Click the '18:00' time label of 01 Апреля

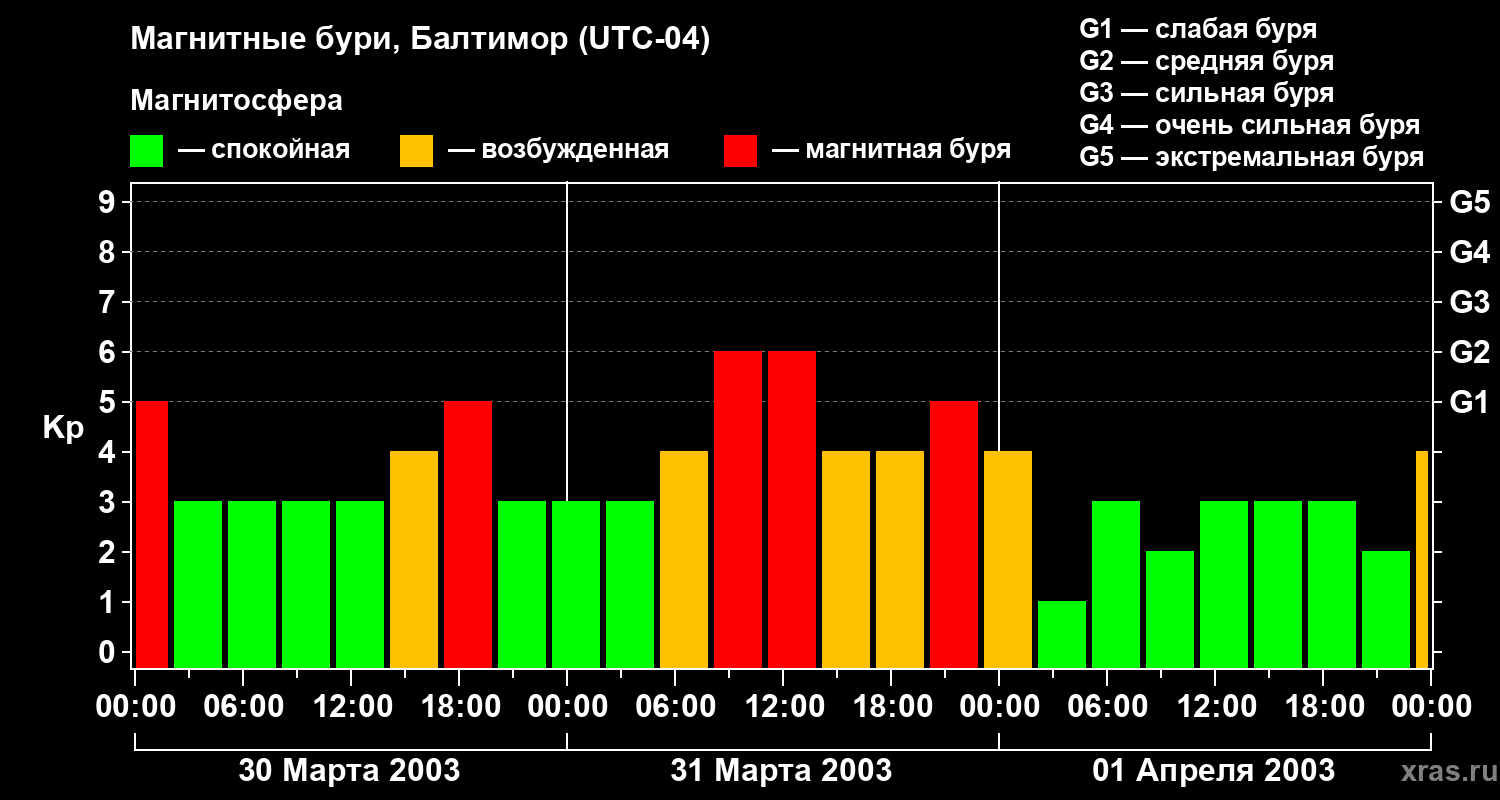(x=1323, y=707)
